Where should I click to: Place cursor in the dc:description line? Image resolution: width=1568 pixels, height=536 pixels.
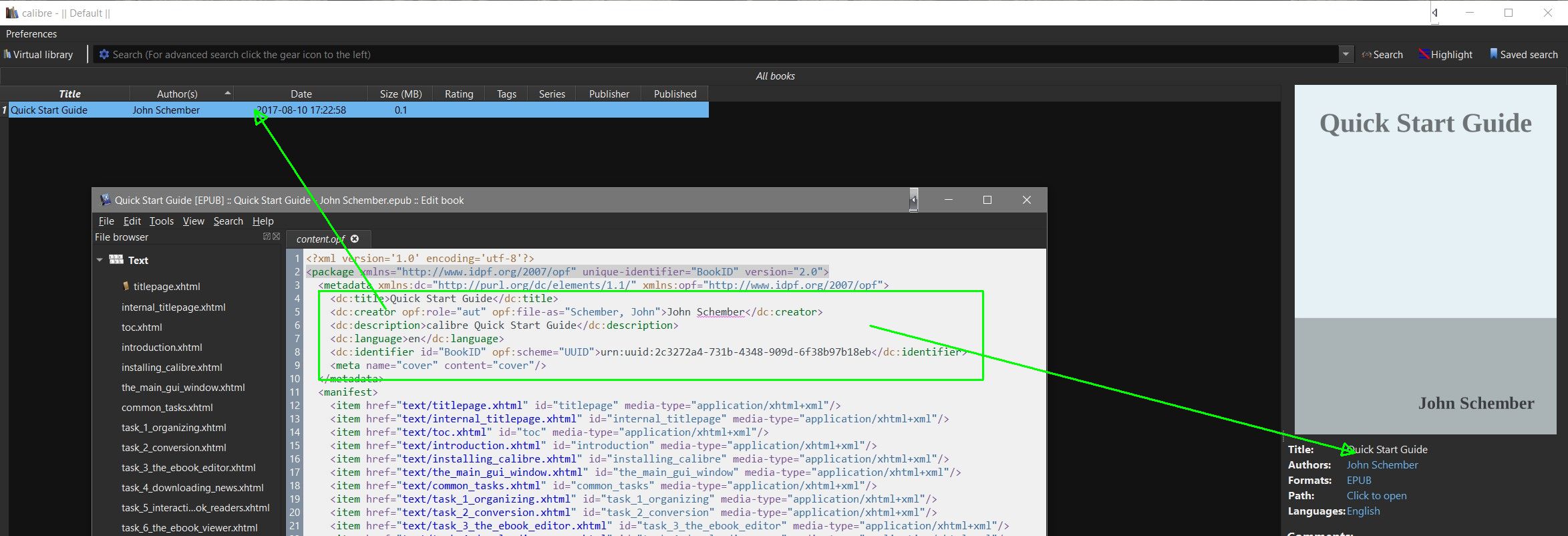tap(504, 325)
